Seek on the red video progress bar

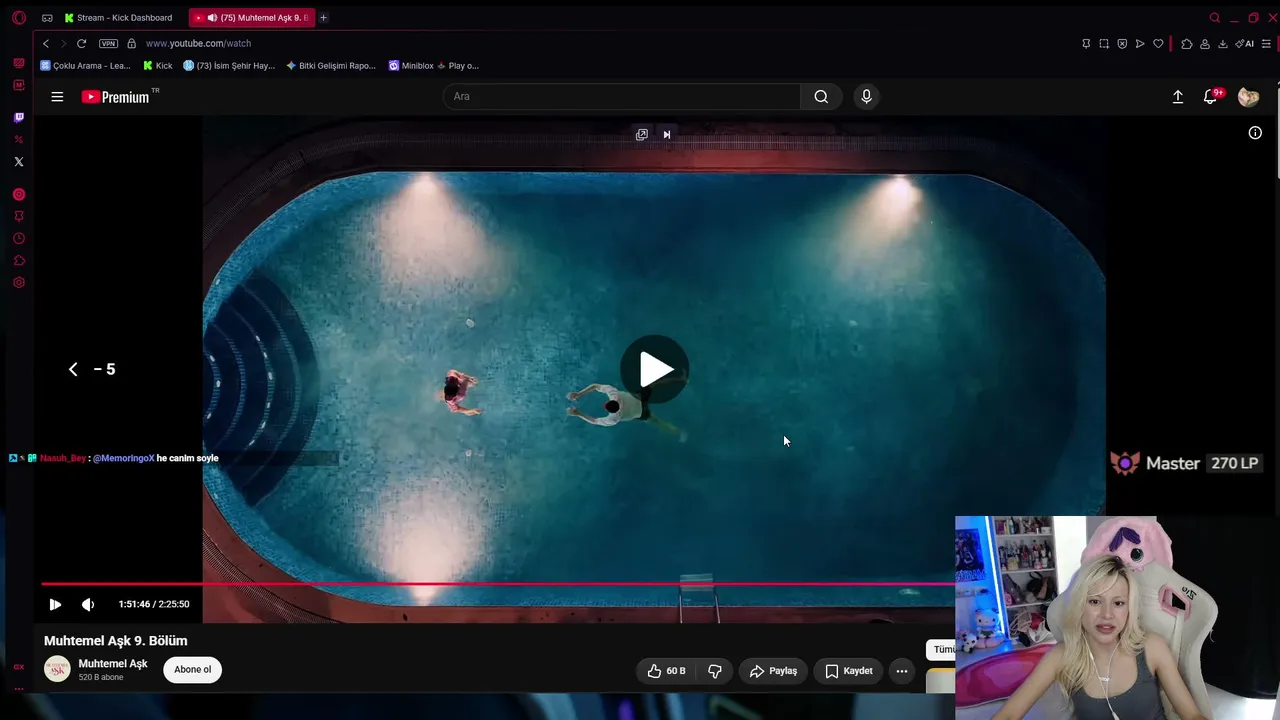[498, 584]
